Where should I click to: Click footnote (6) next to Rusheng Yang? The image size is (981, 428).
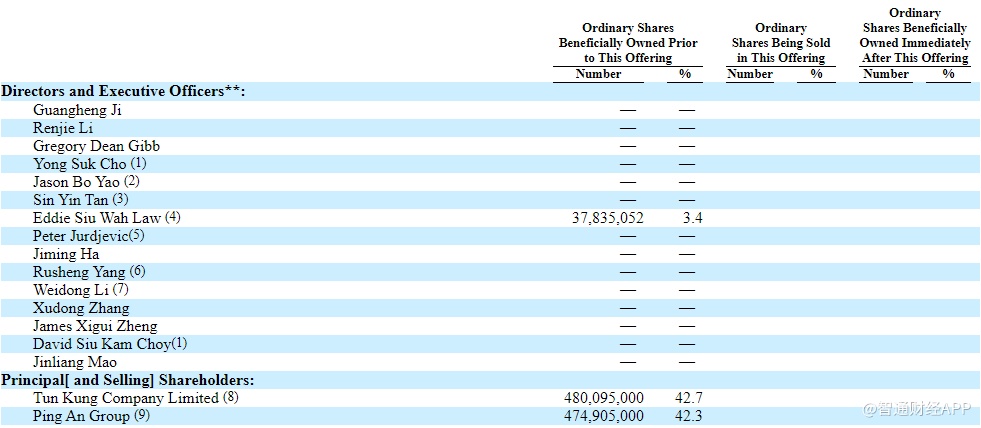[137, 272]
